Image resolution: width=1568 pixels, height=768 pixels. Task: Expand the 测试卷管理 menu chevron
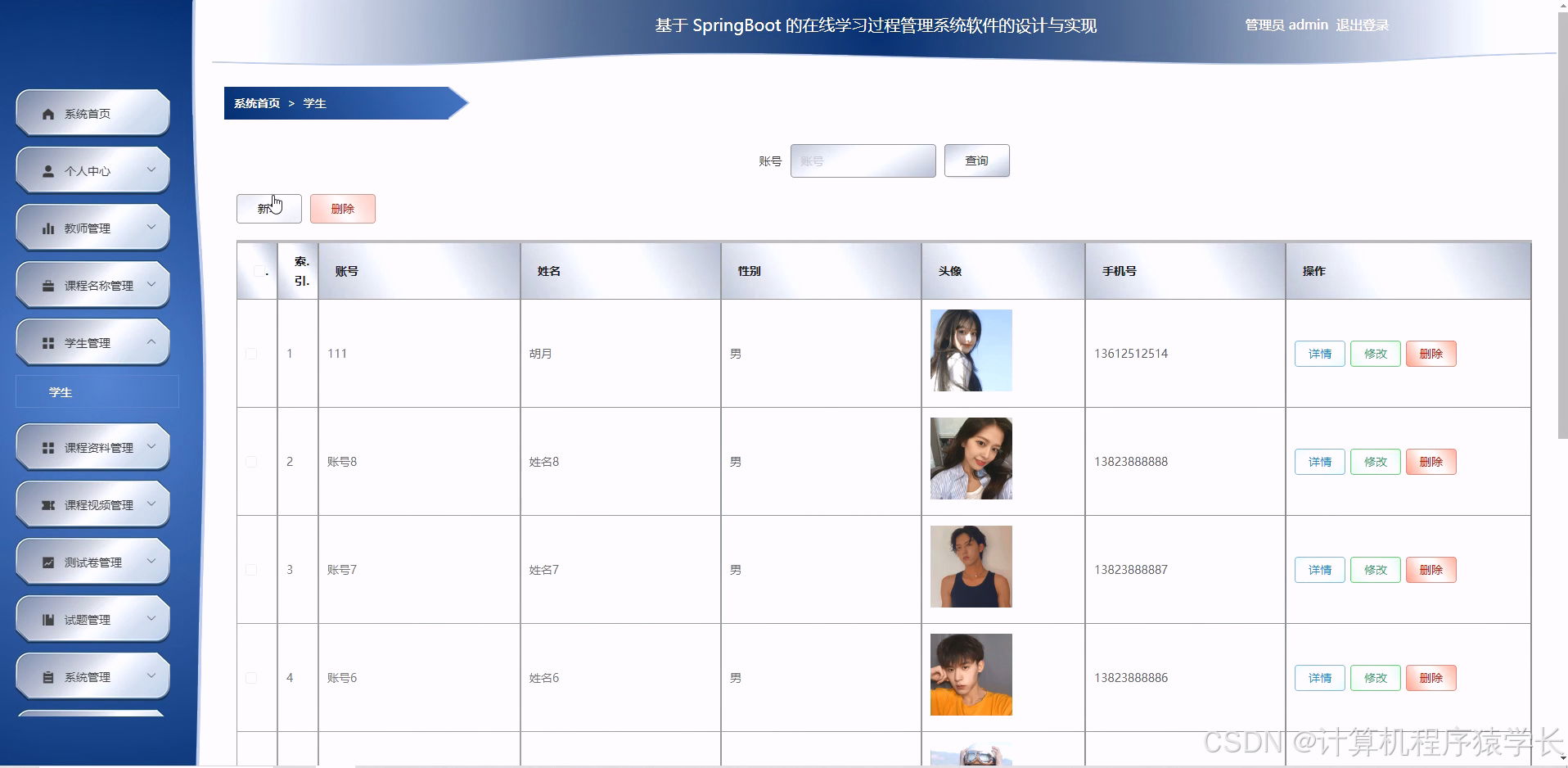[151, 561]
